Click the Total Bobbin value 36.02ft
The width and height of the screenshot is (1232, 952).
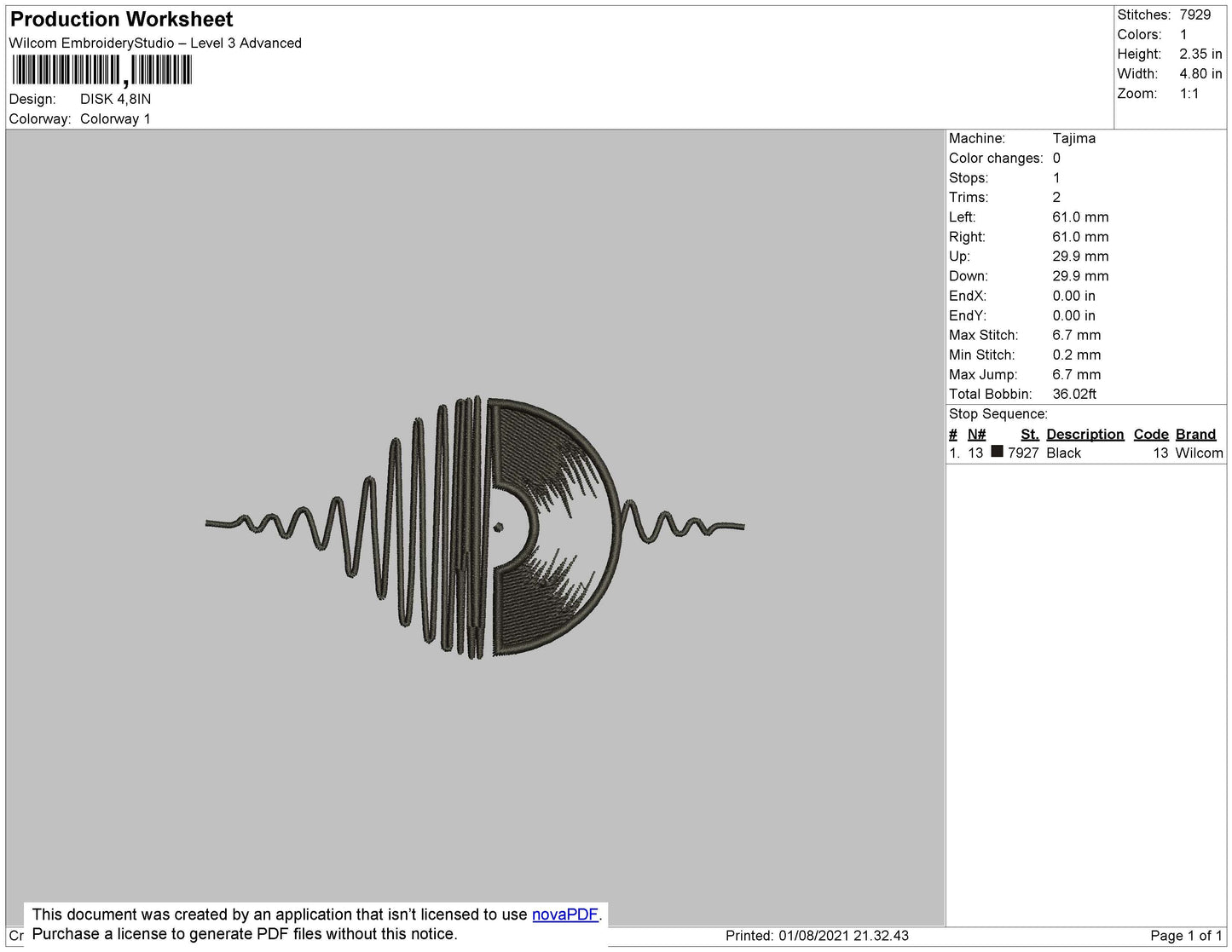coord(1074,394)
